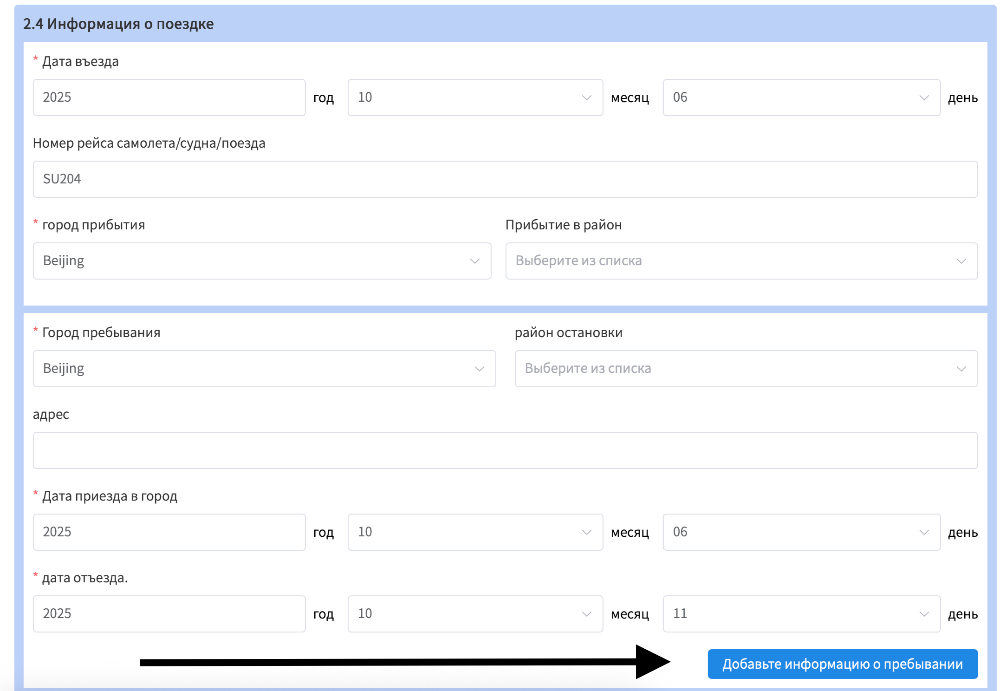
Task: Click the адрес label text
Action: click(51, 414)
